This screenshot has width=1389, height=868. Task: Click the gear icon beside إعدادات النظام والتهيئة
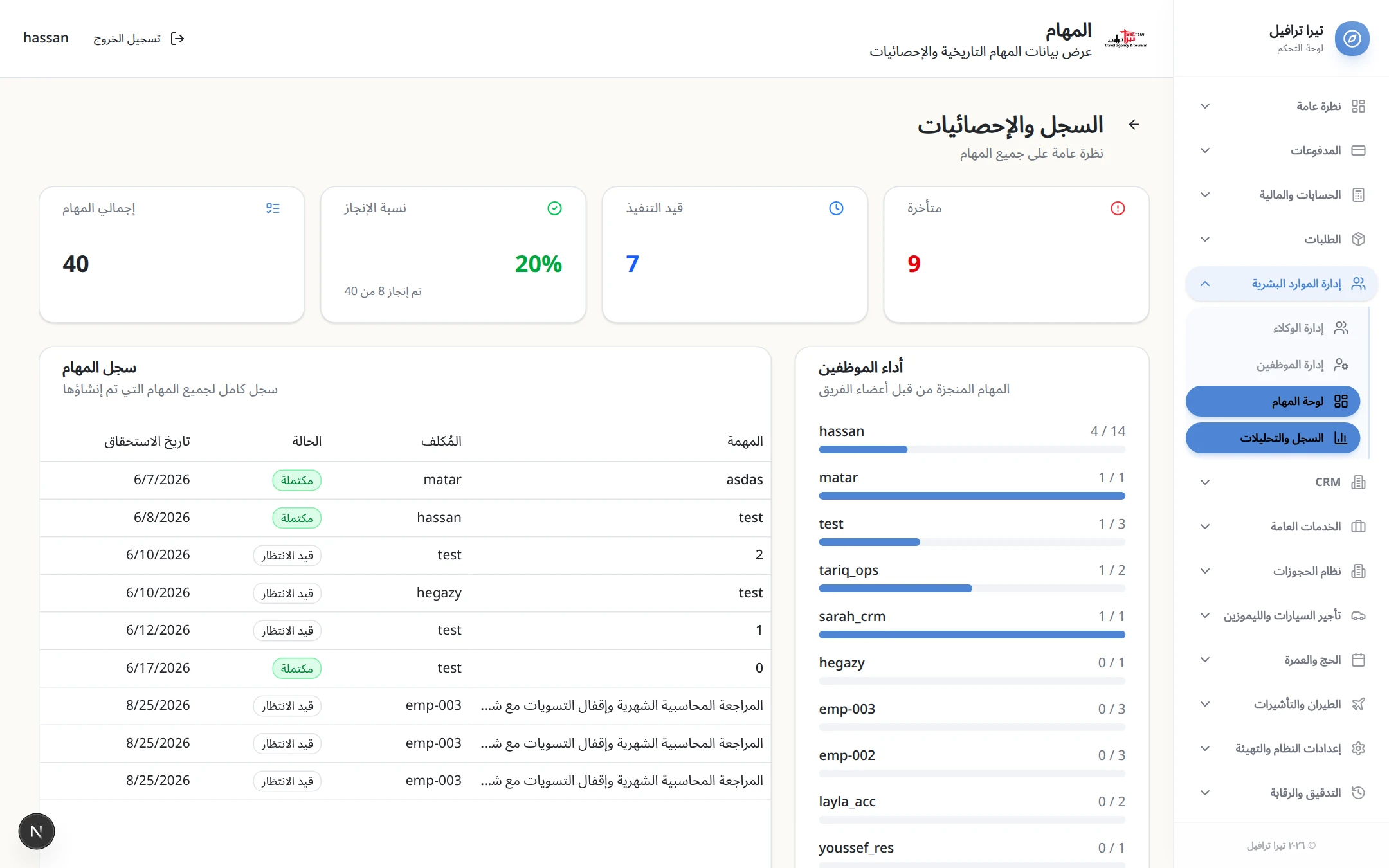[x=1358, y=748]
